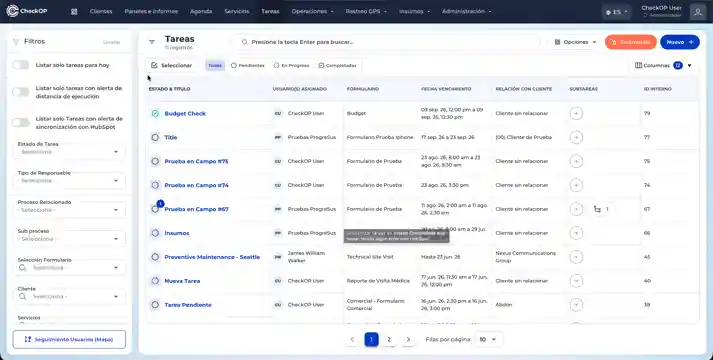The image size is (713, 360).
Task: Add subtask to Prueba en Campo #75
Action: click(576, 161)
